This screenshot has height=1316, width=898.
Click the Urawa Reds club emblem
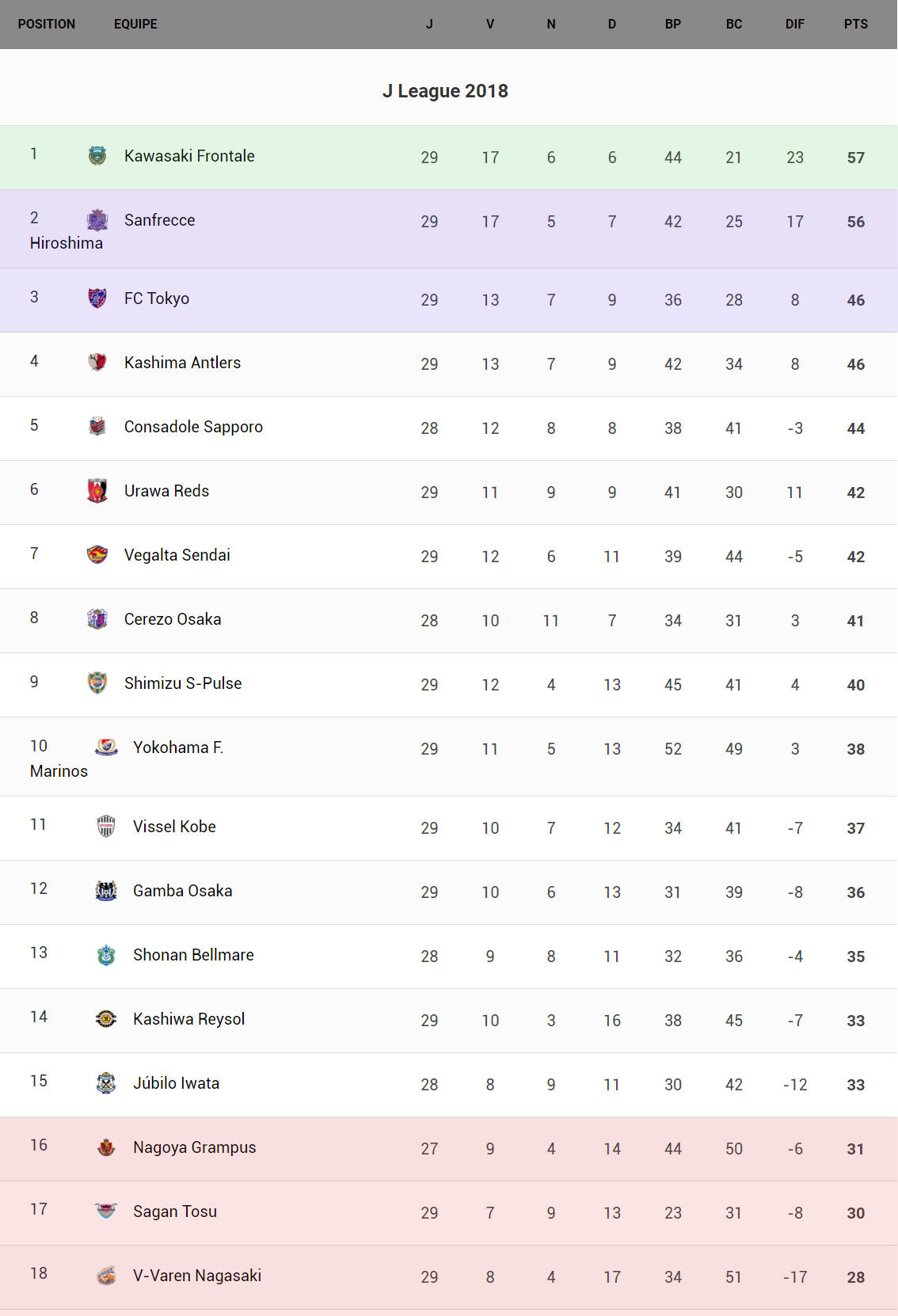(x=97, y=491)
